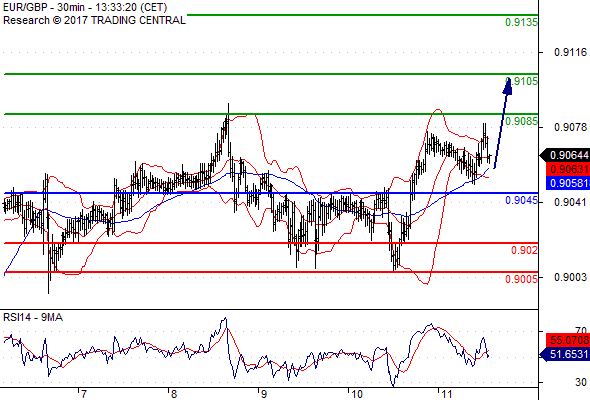Select the red 0.9005 support label
Image resolution: width=590 pixels, height=400 pixels.
[521, 279]
